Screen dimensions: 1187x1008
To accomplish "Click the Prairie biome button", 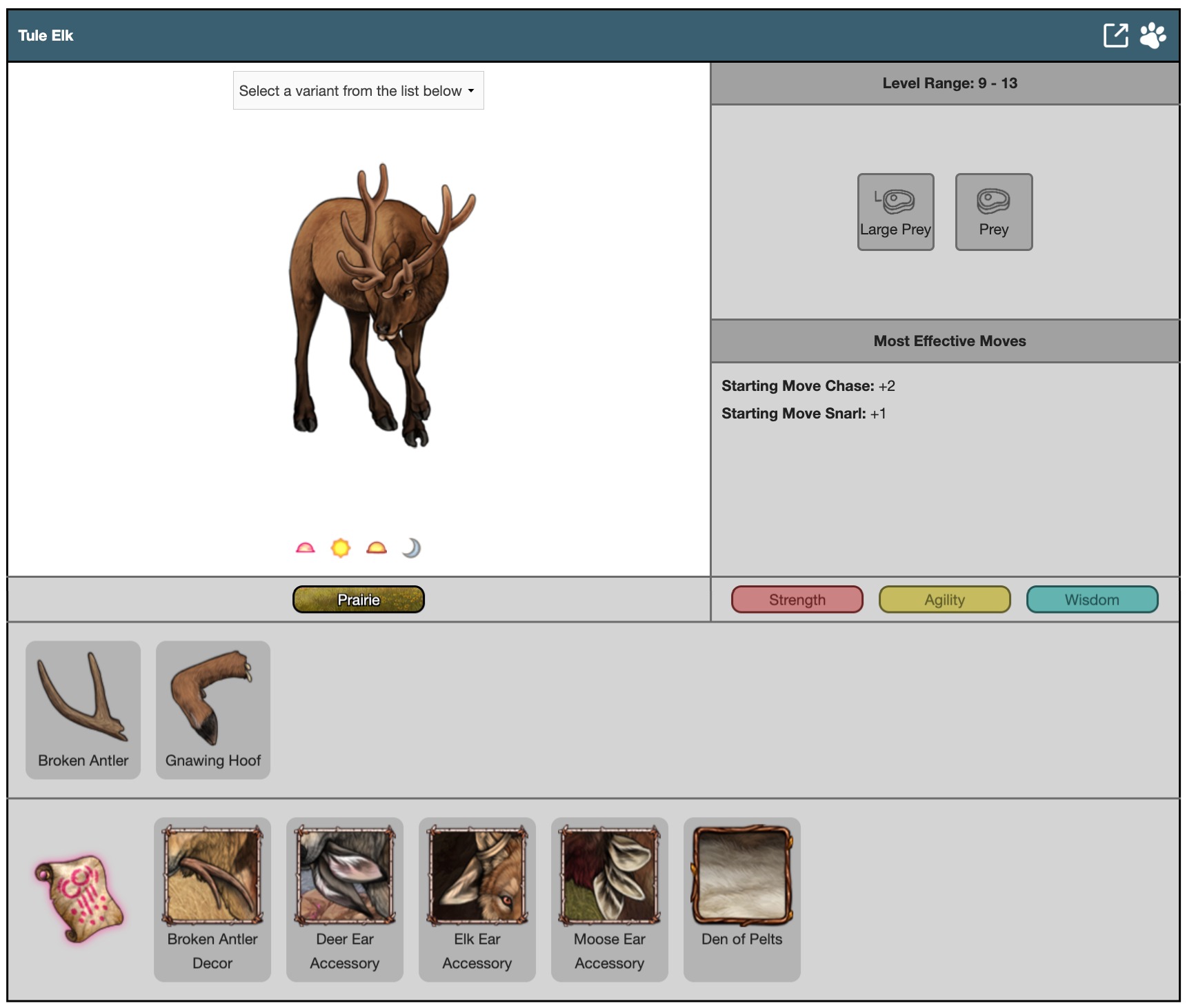I will 358,600.
